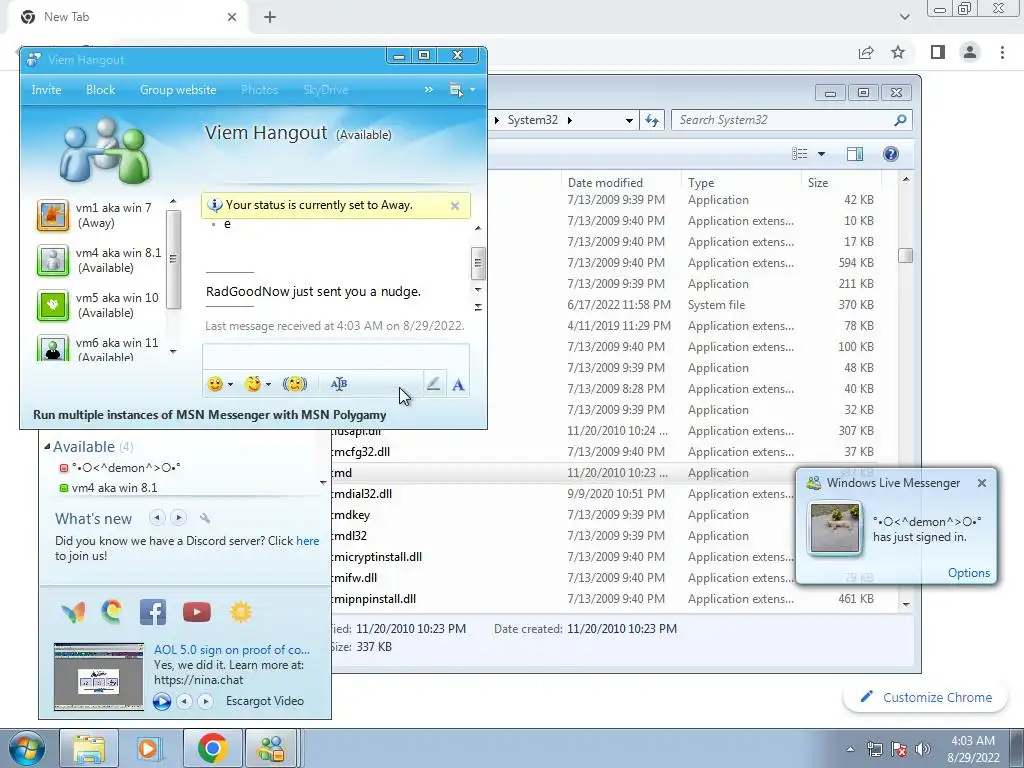Toggle Chrome side panel icon
1024x768 pixels.
click(938, 52)
